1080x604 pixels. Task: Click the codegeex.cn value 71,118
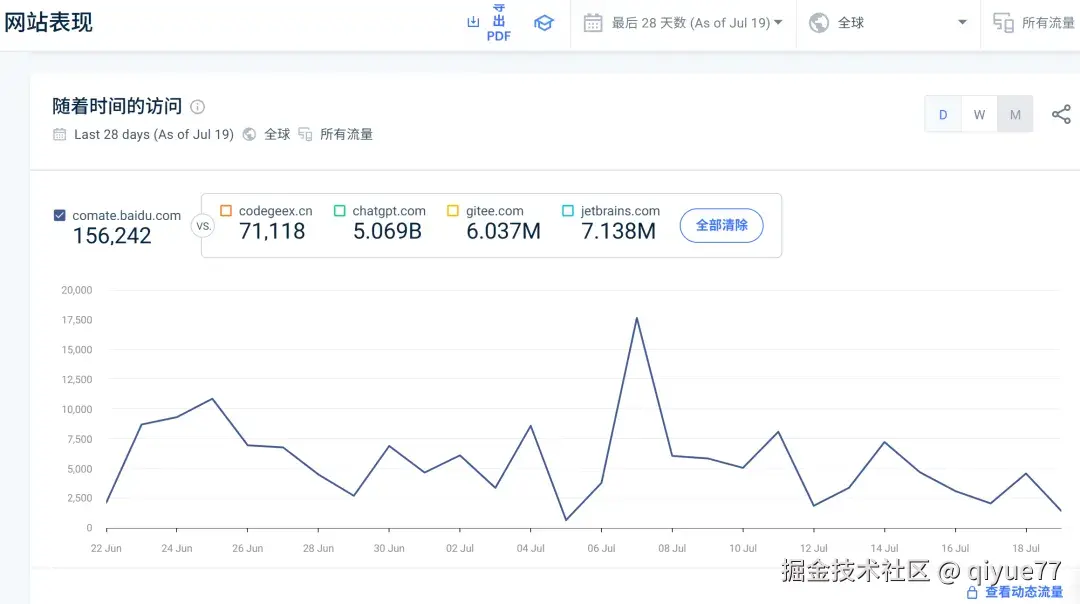click(x=272, y=231)
